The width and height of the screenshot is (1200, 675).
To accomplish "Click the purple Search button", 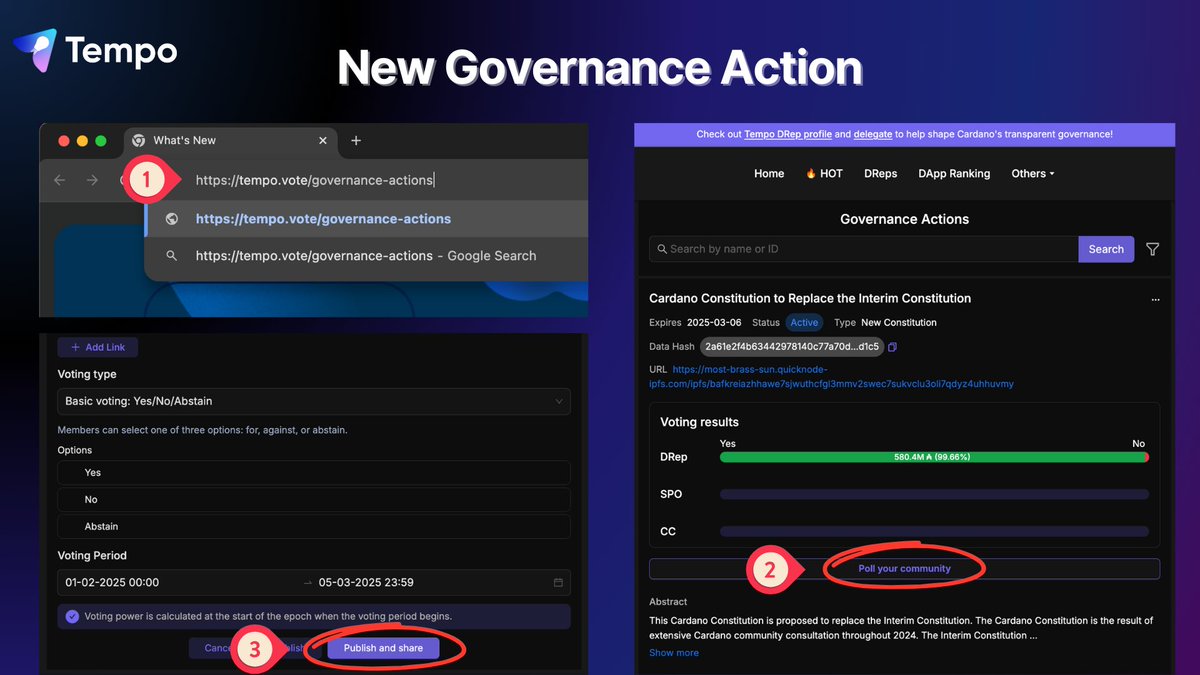I will pyautogui.click(x=1106, y=249).
